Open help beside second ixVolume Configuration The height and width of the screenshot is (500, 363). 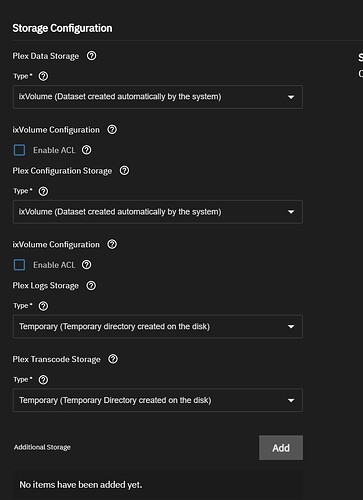pyautogui.click(x=112, y=244)
